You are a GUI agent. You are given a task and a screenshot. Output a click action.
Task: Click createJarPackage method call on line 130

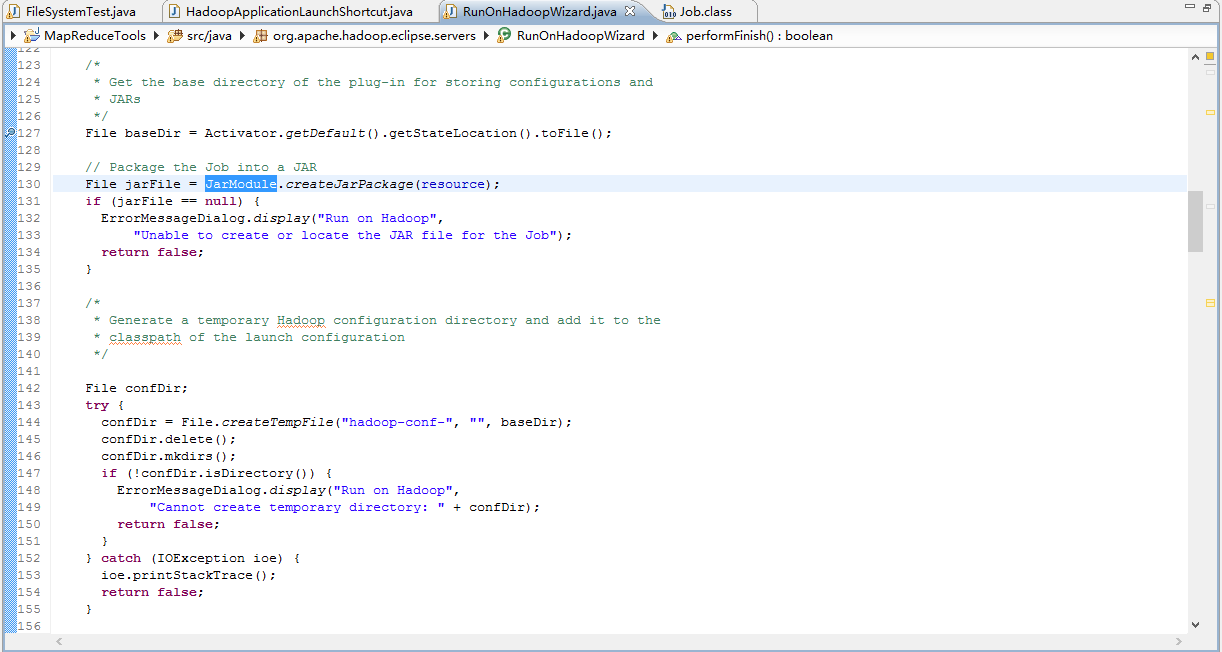(x=349, y=184)
